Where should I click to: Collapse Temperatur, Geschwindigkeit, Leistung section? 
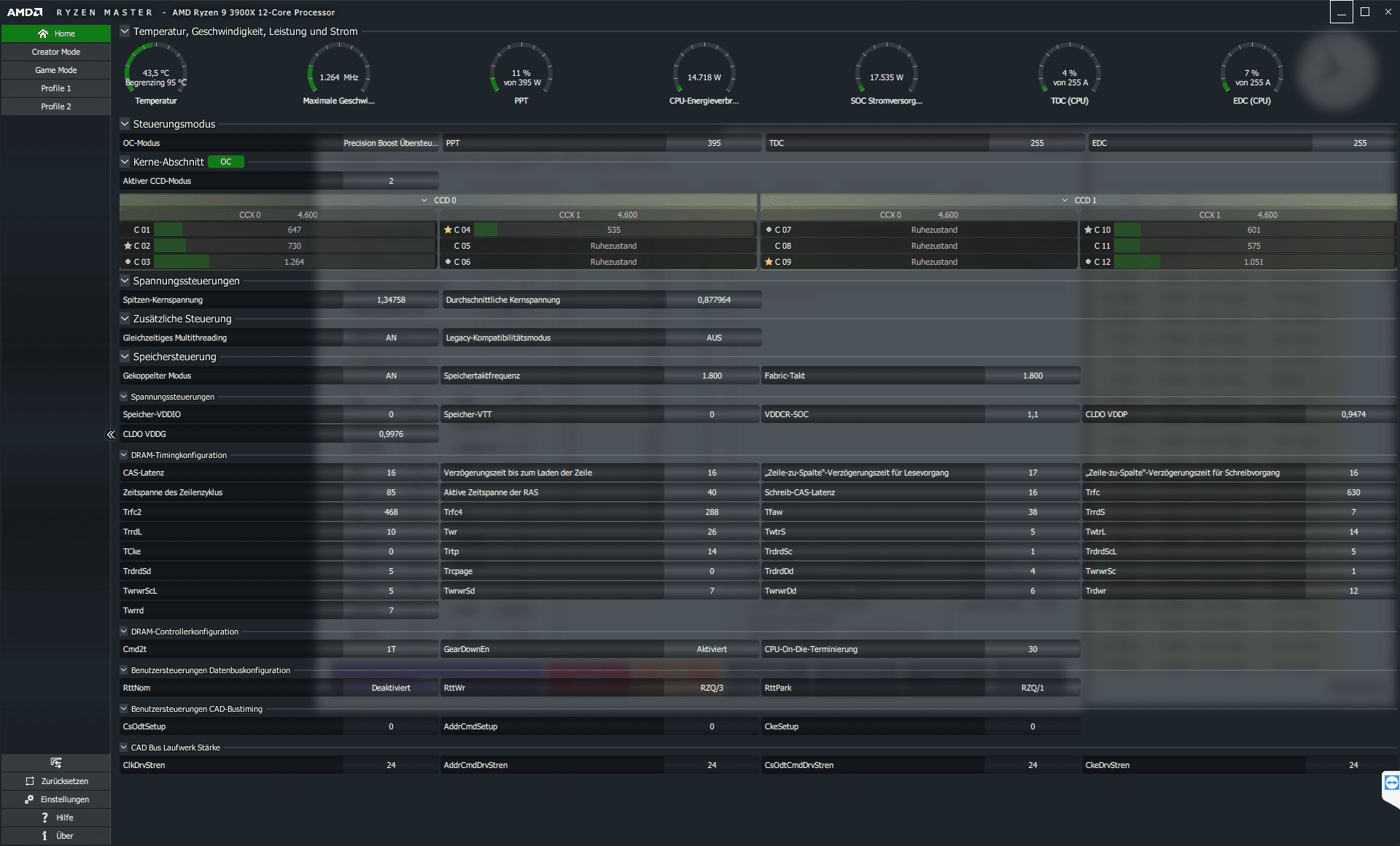tap(125, 31)
